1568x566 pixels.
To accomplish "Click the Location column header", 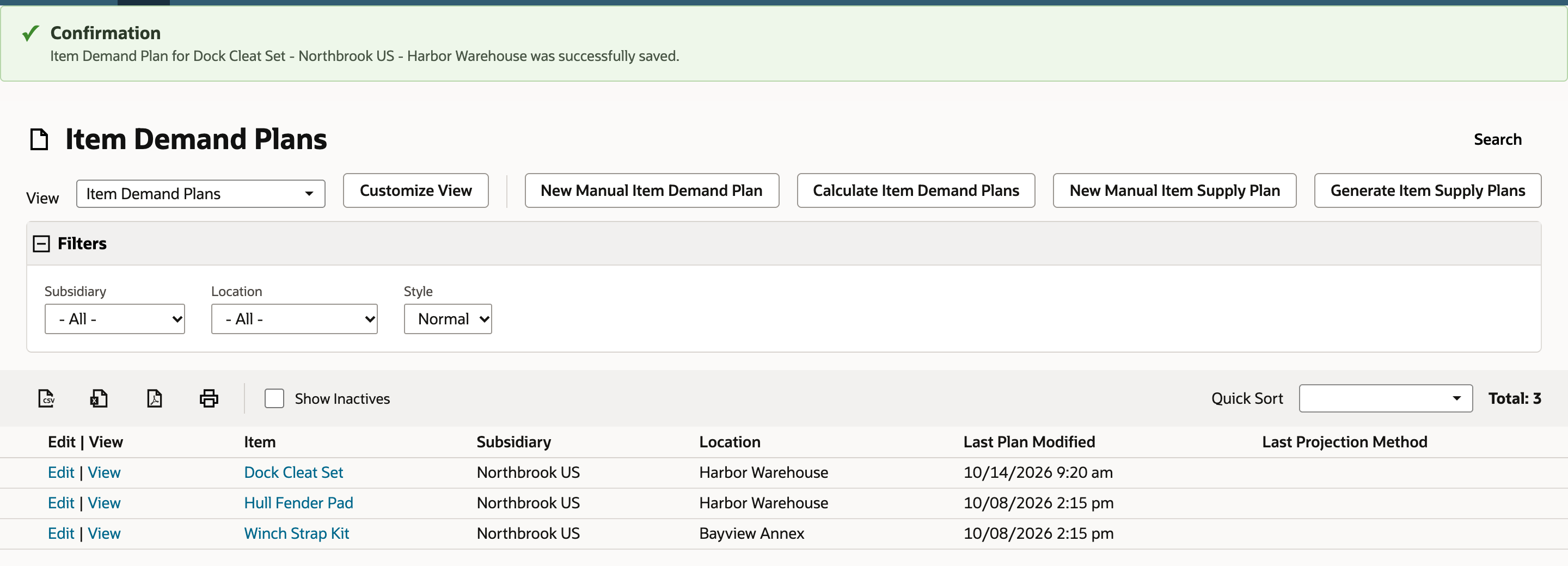I will (x=730, y=442).
